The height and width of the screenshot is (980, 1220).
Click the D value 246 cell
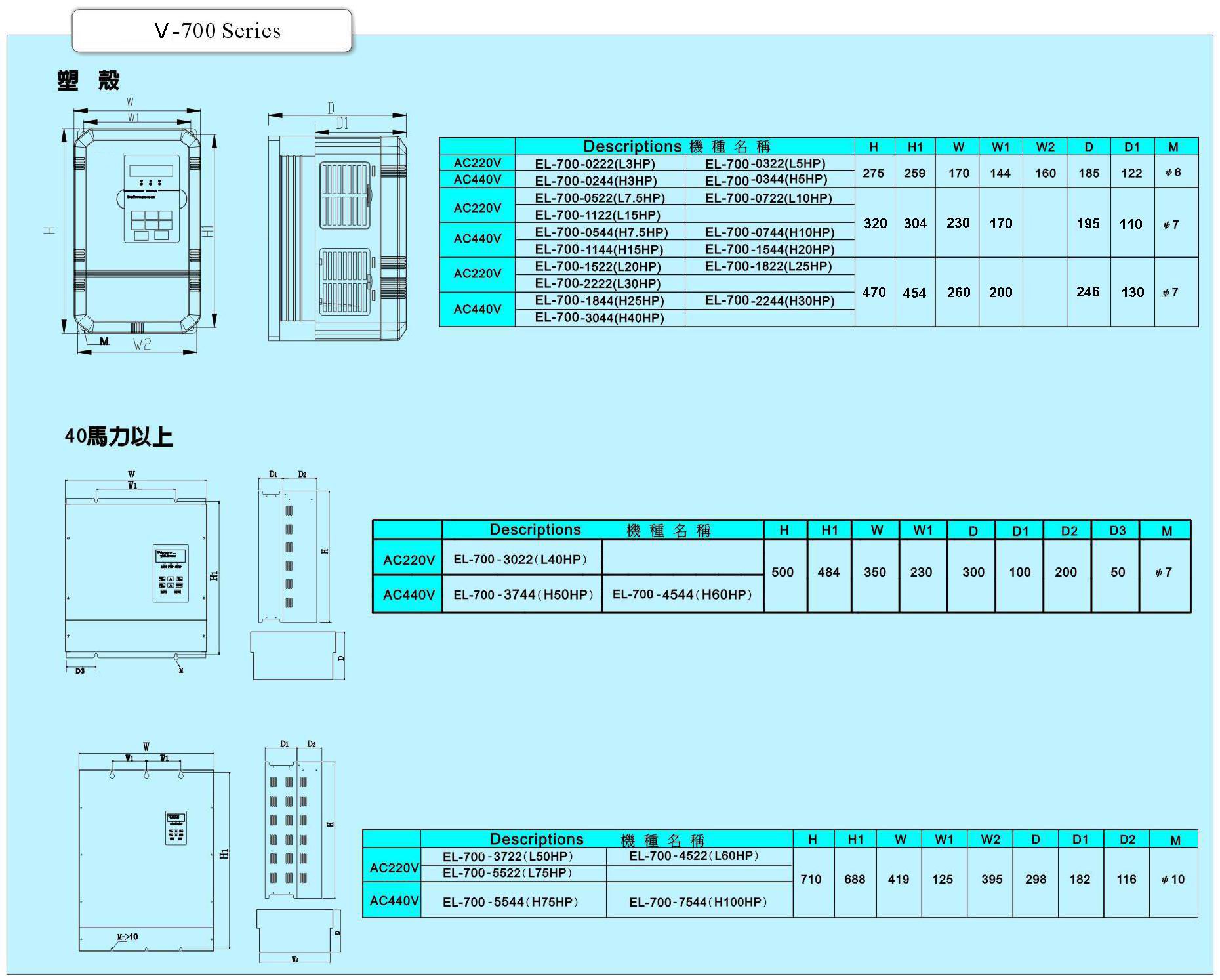[1088, 292]
